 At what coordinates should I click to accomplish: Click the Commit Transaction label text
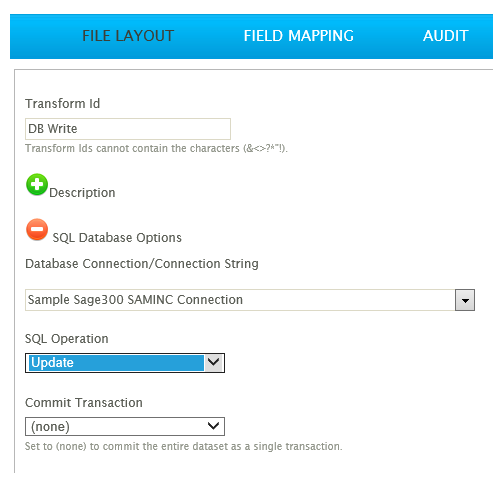[x=84, y=403]
